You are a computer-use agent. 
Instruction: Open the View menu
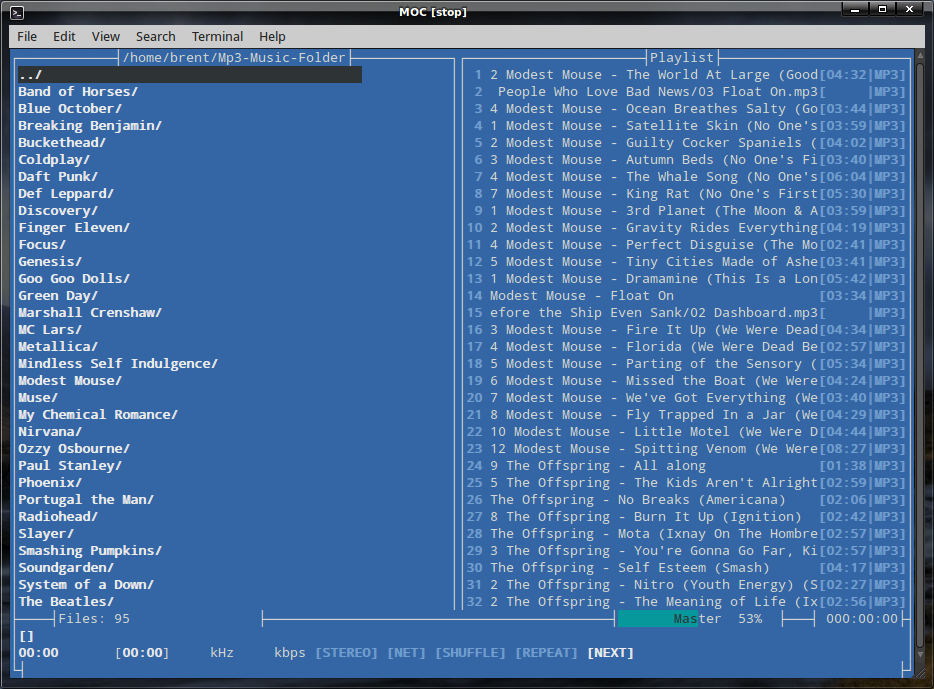pyautogui.click(x=106, y=37)
